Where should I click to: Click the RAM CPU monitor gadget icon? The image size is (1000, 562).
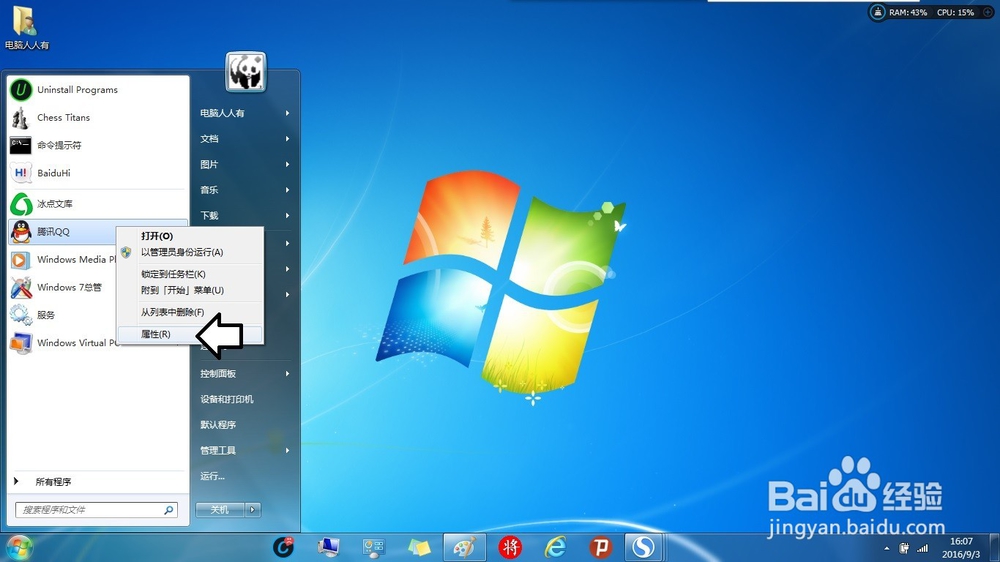pyautogui.click(x=878, y=12)
